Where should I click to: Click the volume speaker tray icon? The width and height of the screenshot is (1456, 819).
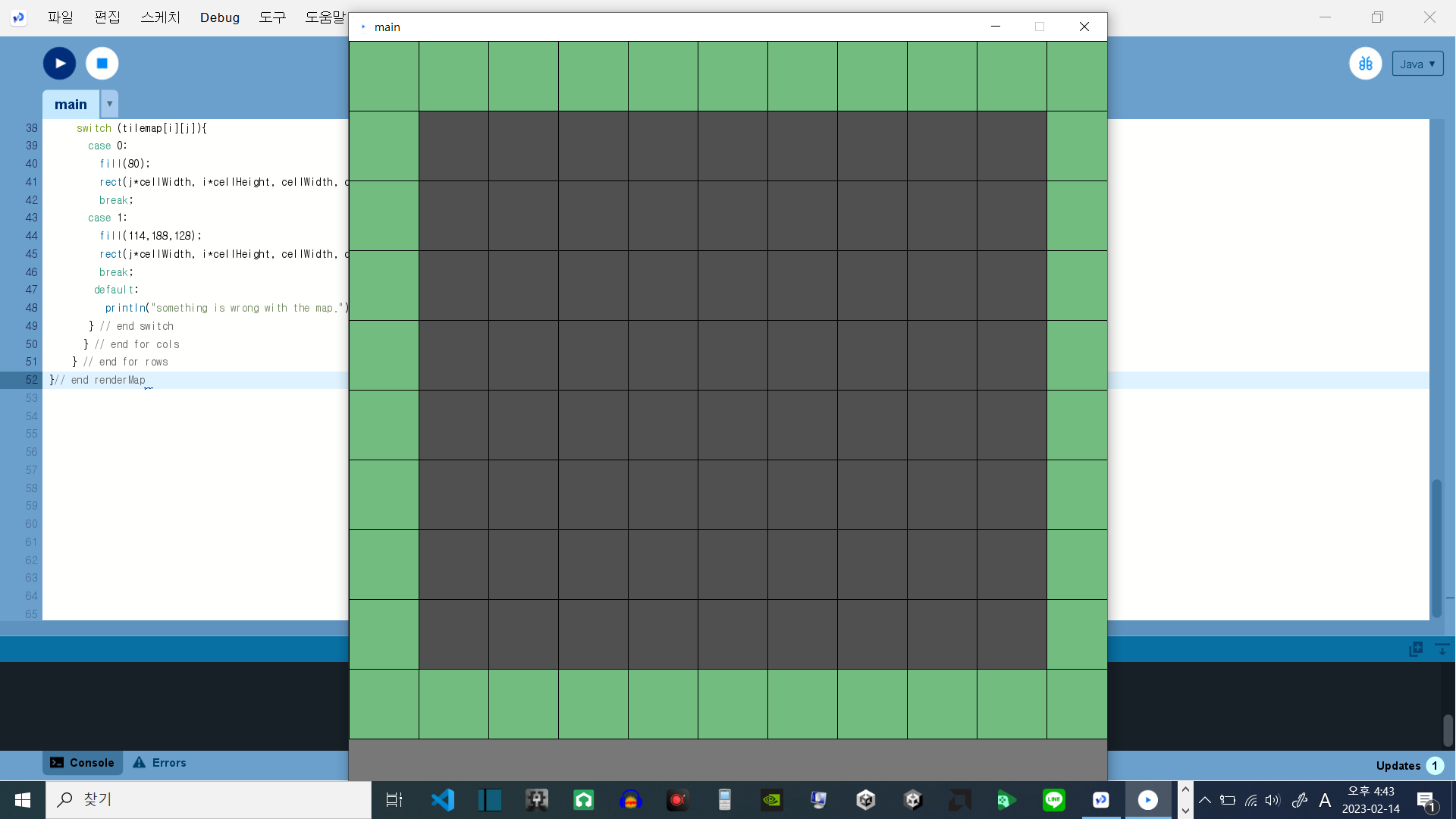pos(1272,800)
